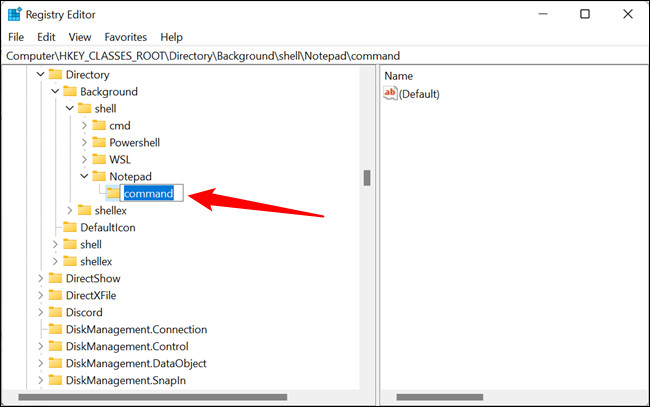Expand the Discord key

point(40,313)
